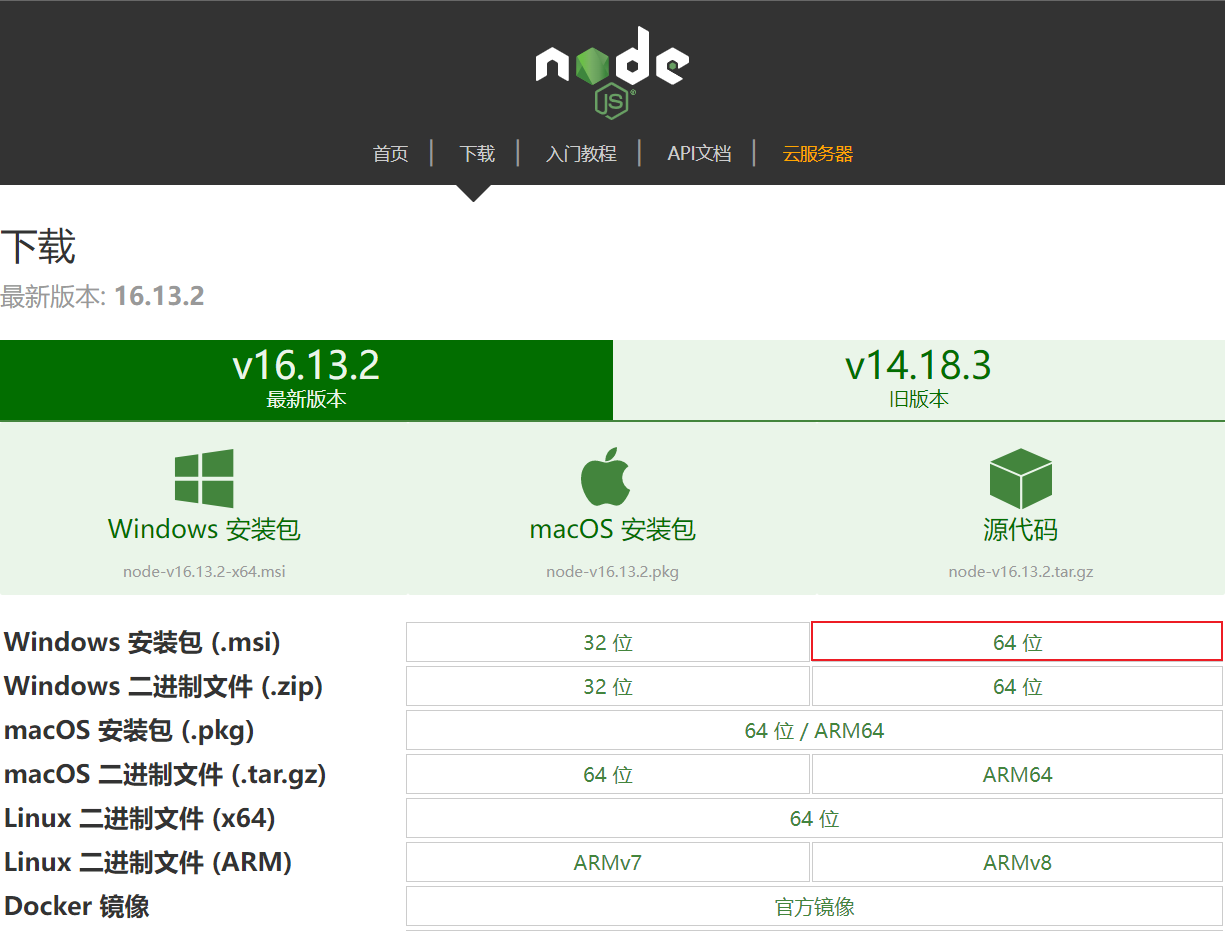Open the 下载 navigation item
The image size is (1225, 931).
[477, 154]
